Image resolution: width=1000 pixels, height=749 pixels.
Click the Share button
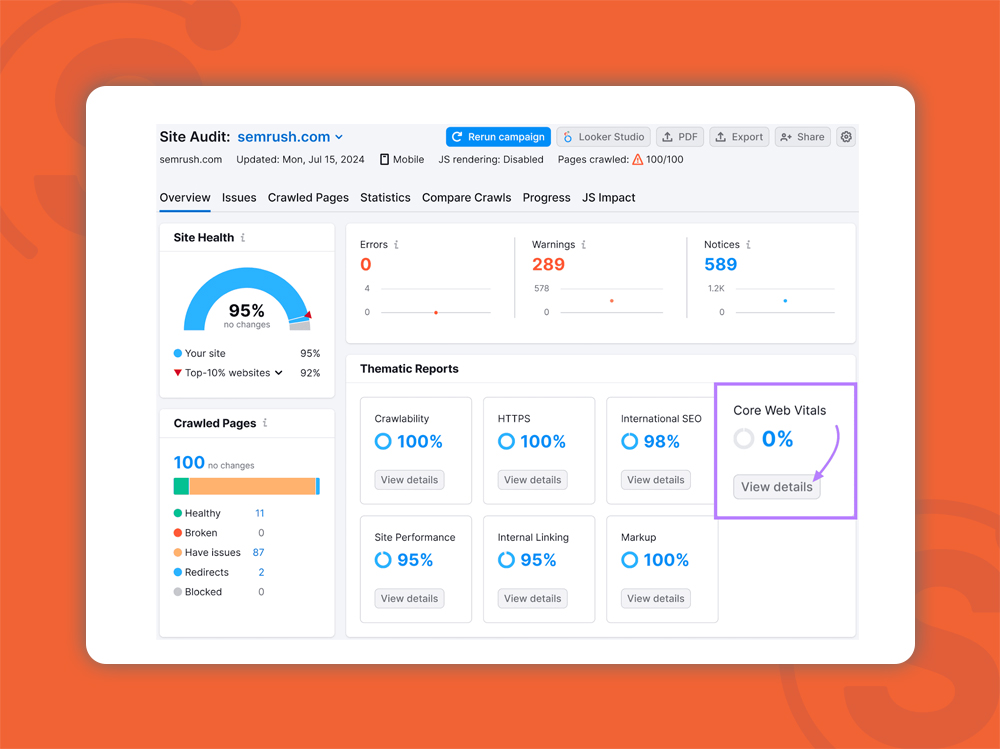(802, 137)
